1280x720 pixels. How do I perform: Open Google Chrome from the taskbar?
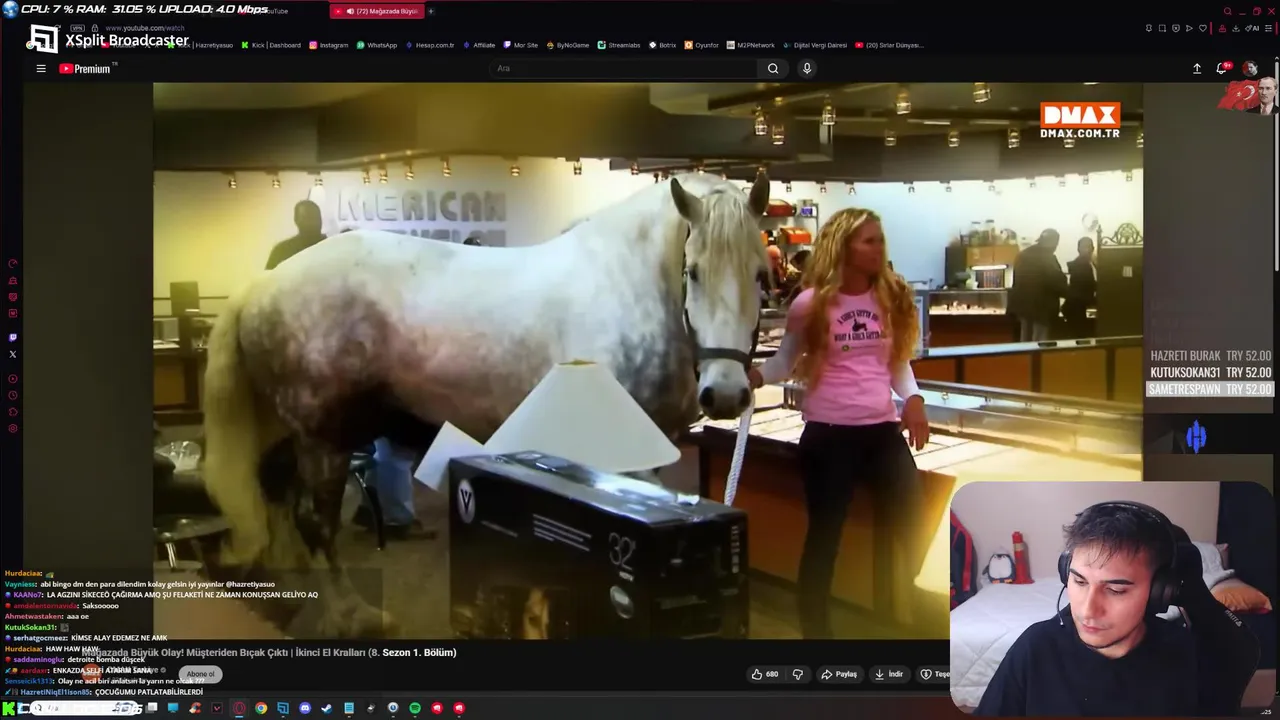[261, 708]
